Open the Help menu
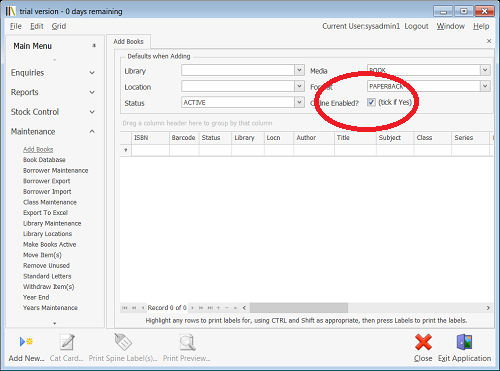This screenshot has width=500, height=371. click(x=481, y=26)
